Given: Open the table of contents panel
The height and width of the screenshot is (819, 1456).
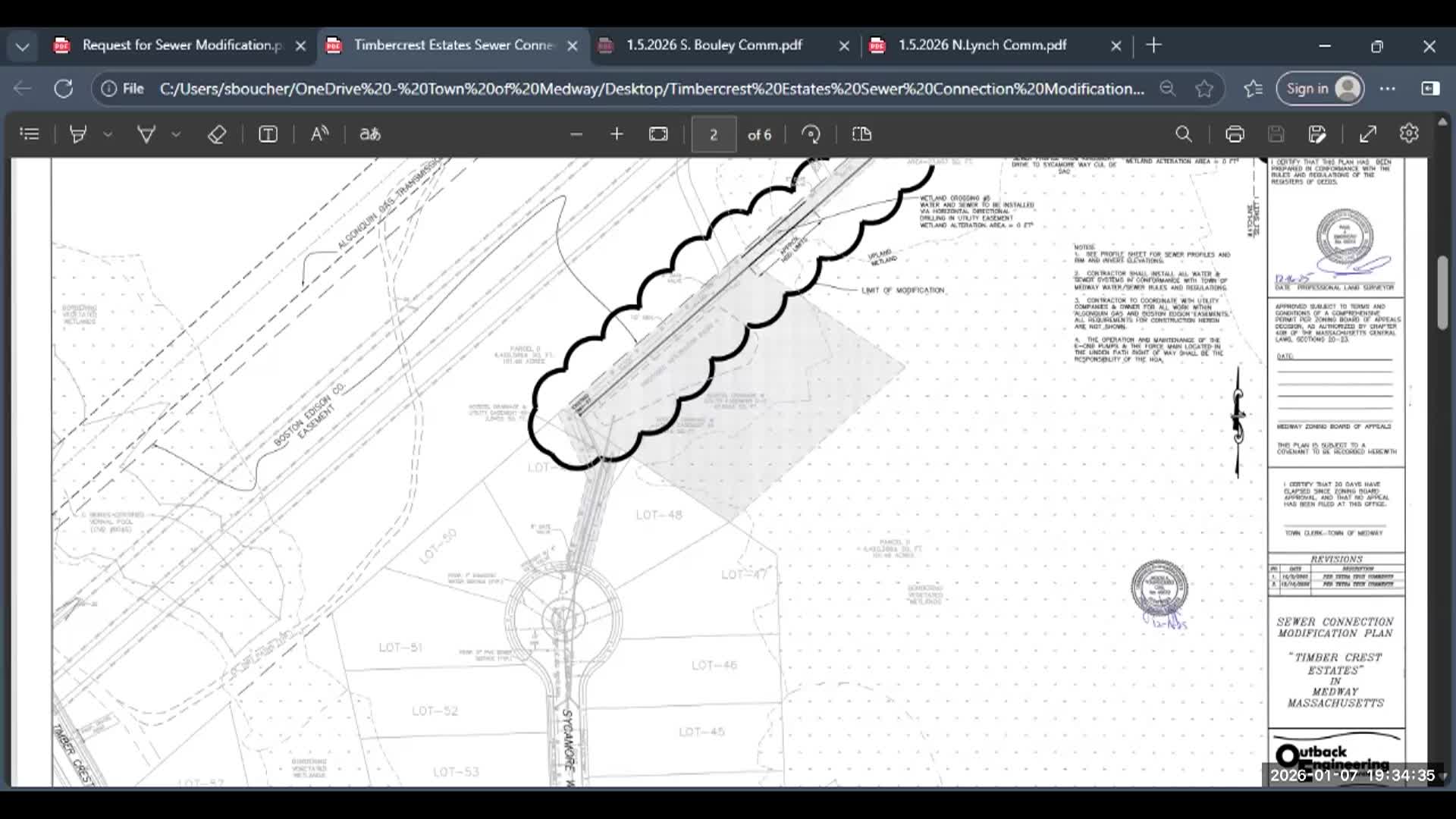Looking at the screenshot, I should (x=30, y=134).
